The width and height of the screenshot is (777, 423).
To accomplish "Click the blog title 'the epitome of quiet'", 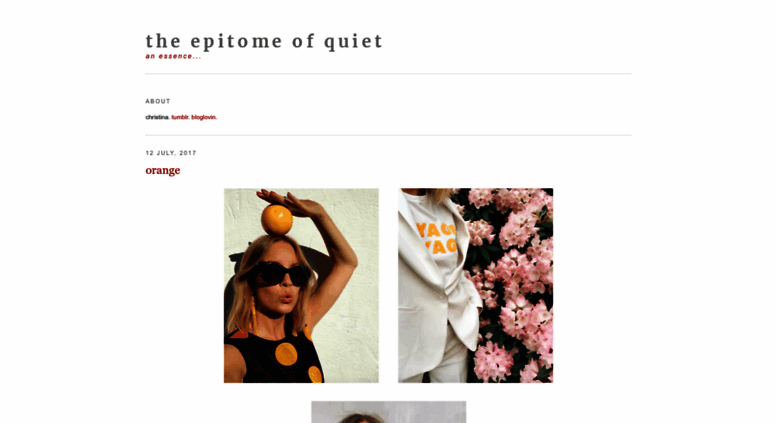I will (x=264, y=41).
